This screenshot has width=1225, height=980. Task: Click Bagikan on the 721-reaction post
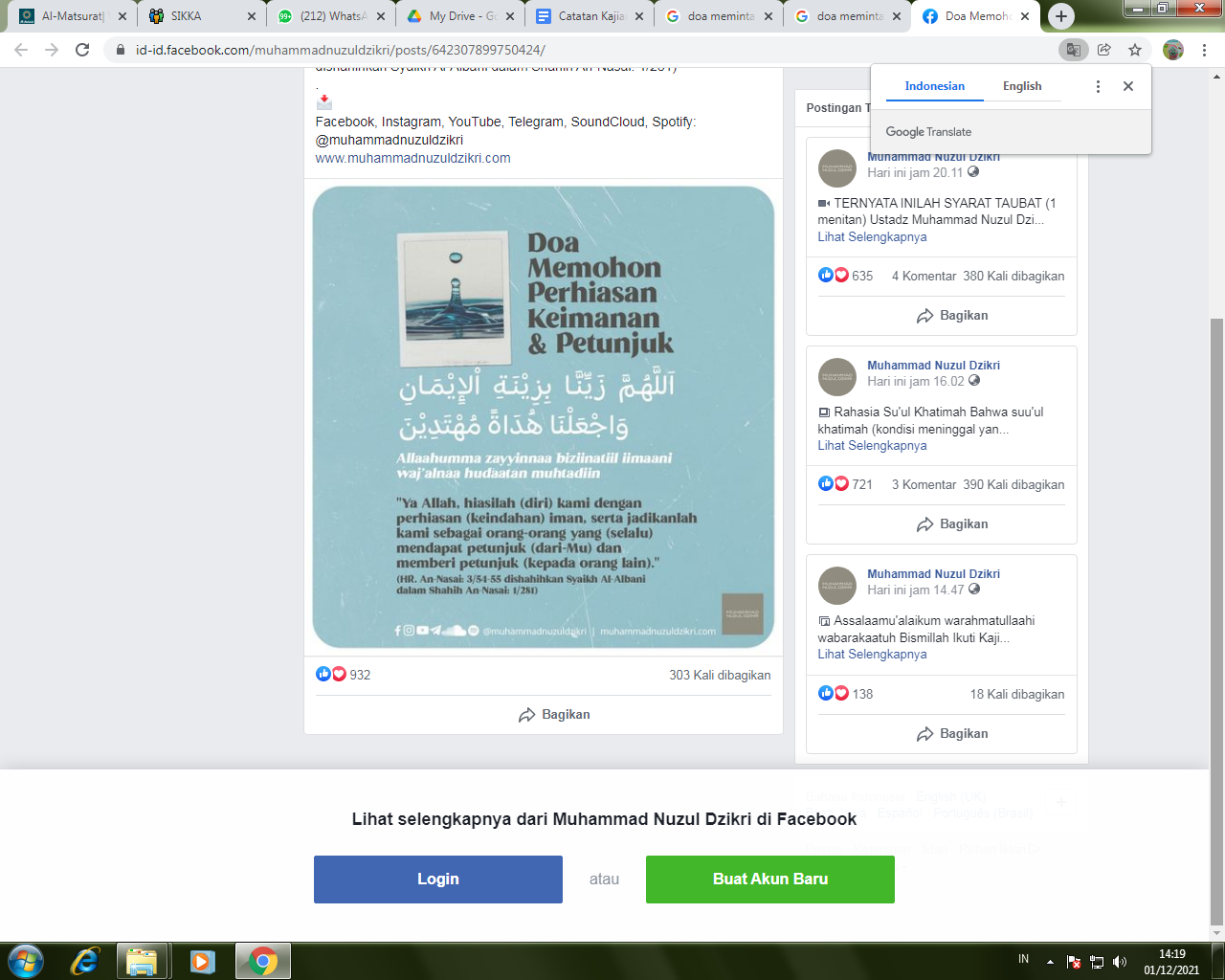click(x=952, y=524)
